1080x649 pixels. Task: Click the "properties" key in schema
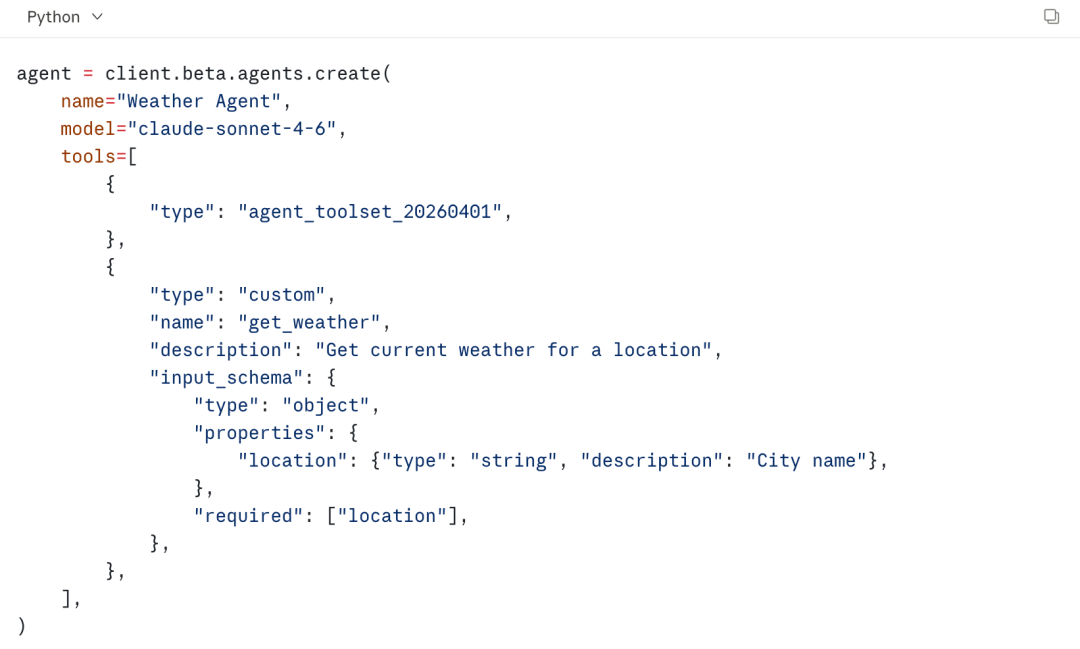pyautogui.click(x=259, y=433)
